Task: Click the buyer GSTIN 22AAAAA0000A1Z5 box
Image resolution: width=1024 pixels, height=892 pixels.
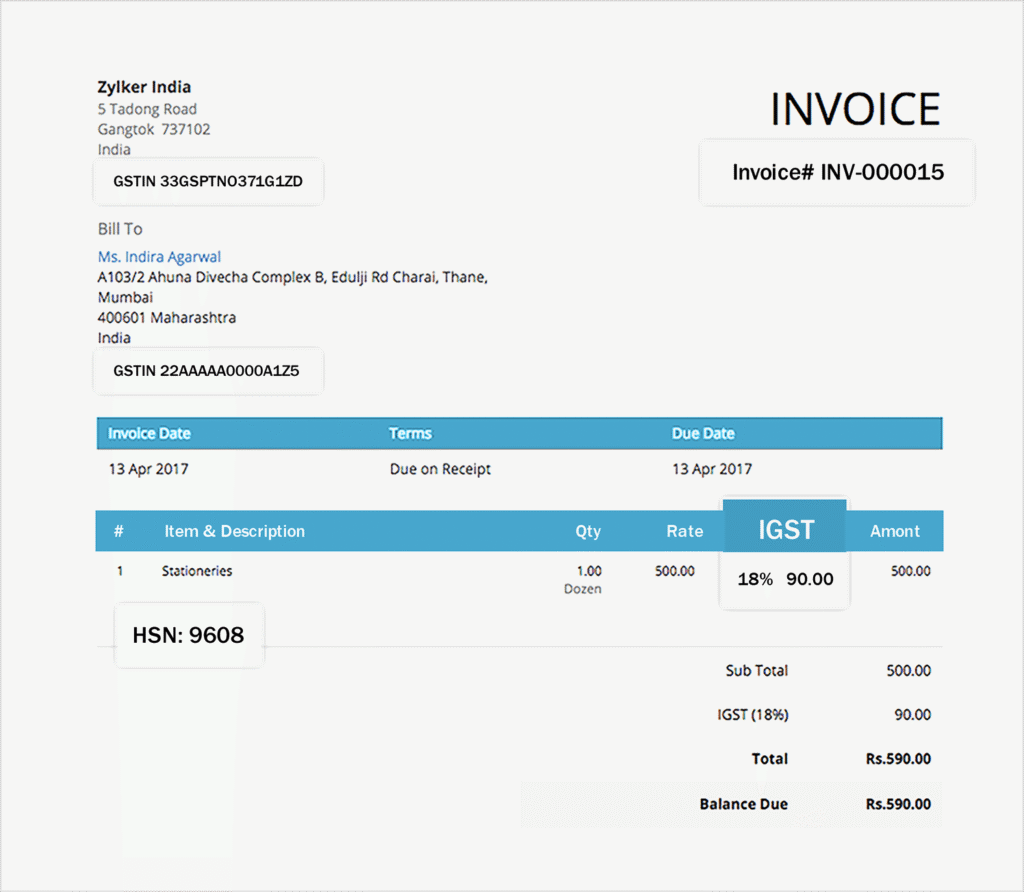Action: point(207,371)
